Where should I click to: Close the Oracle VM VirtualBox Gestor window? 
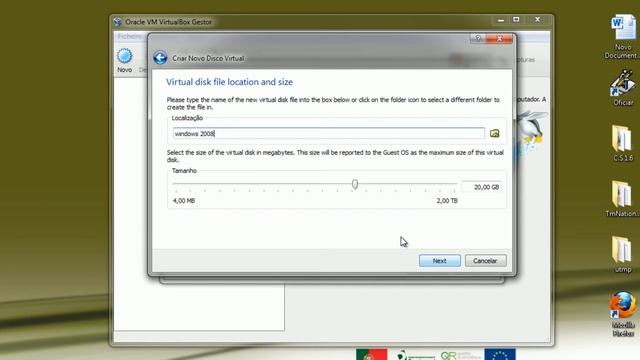click(x=538, y=20)
